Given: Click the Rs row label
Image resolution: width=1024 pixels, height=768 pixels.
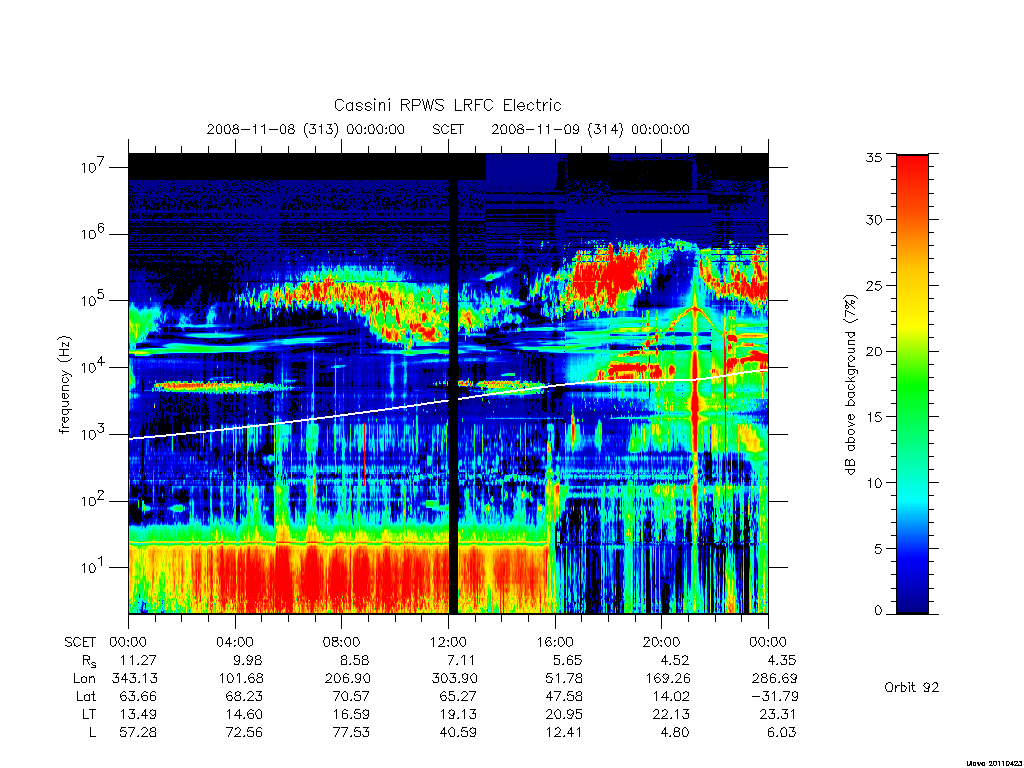Looking at the screenshot, I should tap(89, 661).
